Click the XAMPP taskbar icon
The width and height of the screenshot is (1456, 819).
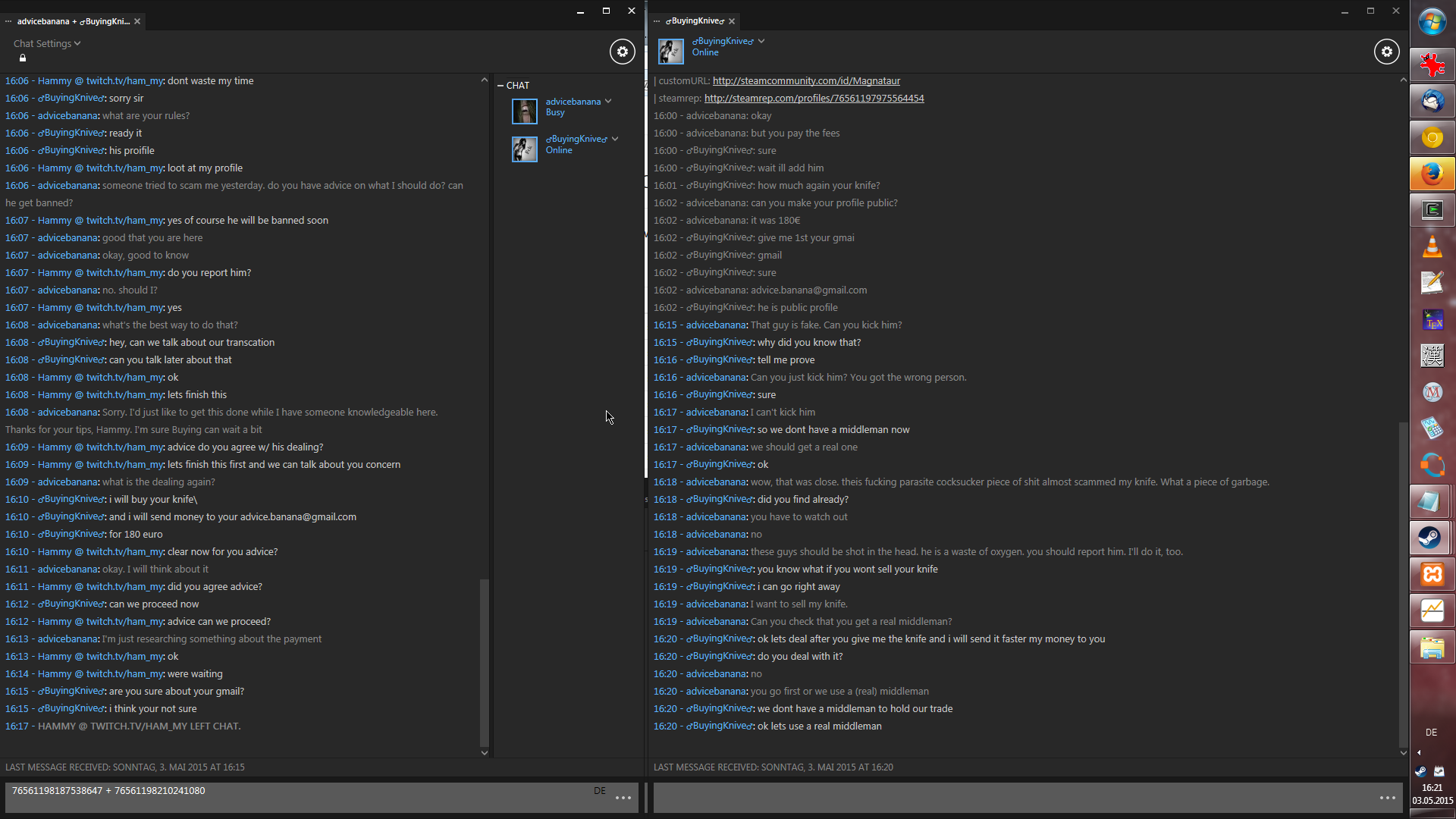coord(1432,574)
